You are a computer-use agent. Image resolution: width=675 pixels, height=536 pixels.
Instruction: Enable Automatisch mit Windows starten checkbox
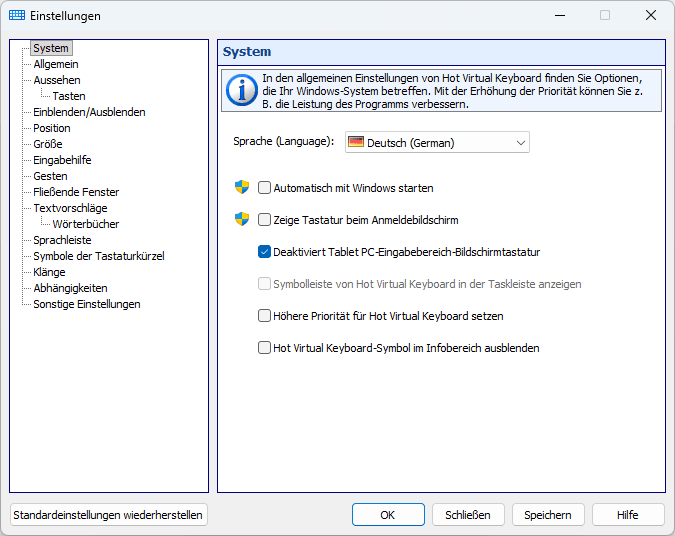[264, 188]
